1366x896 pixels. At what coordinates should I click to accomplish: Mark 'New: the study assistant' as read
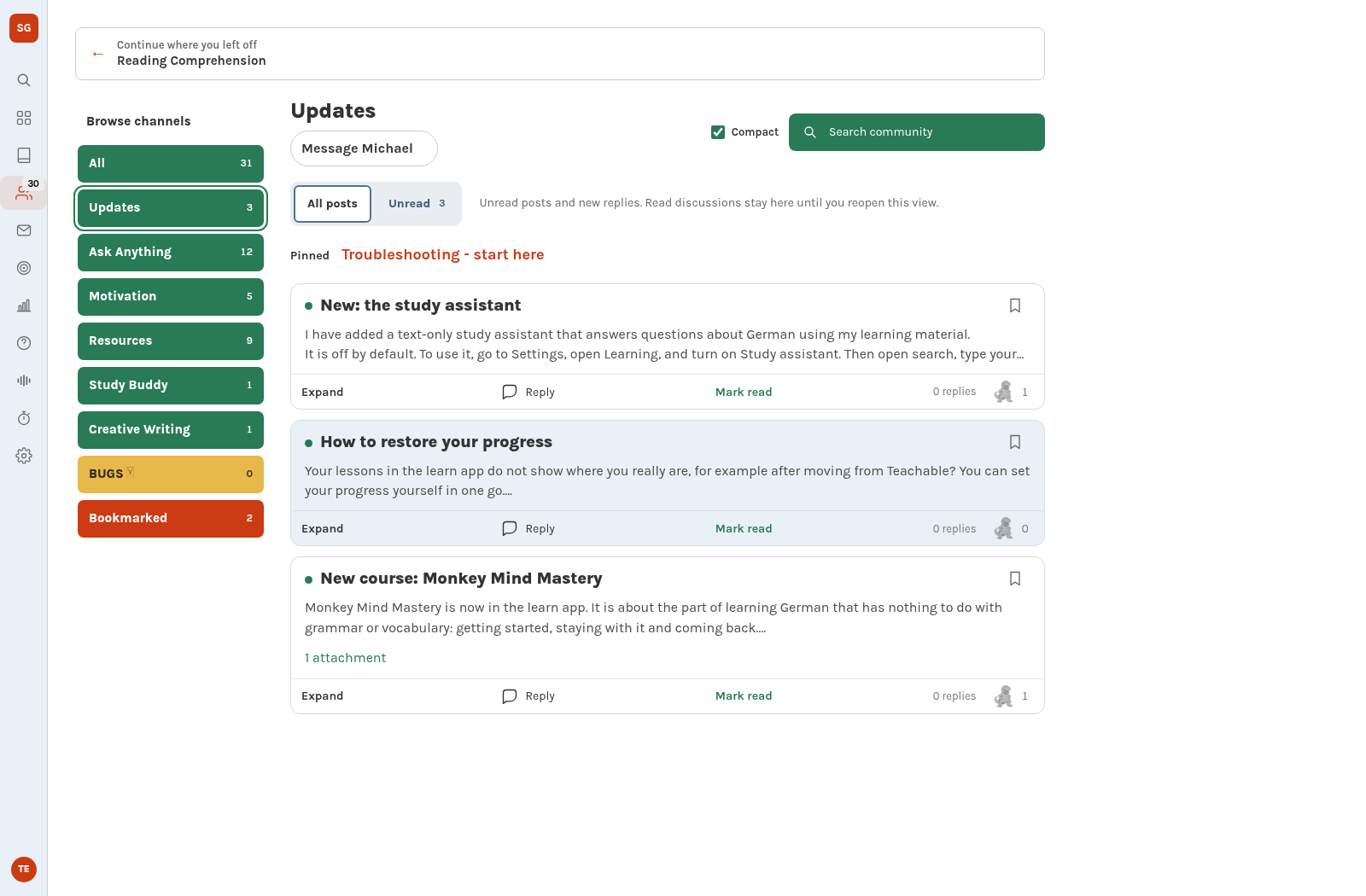744,393
